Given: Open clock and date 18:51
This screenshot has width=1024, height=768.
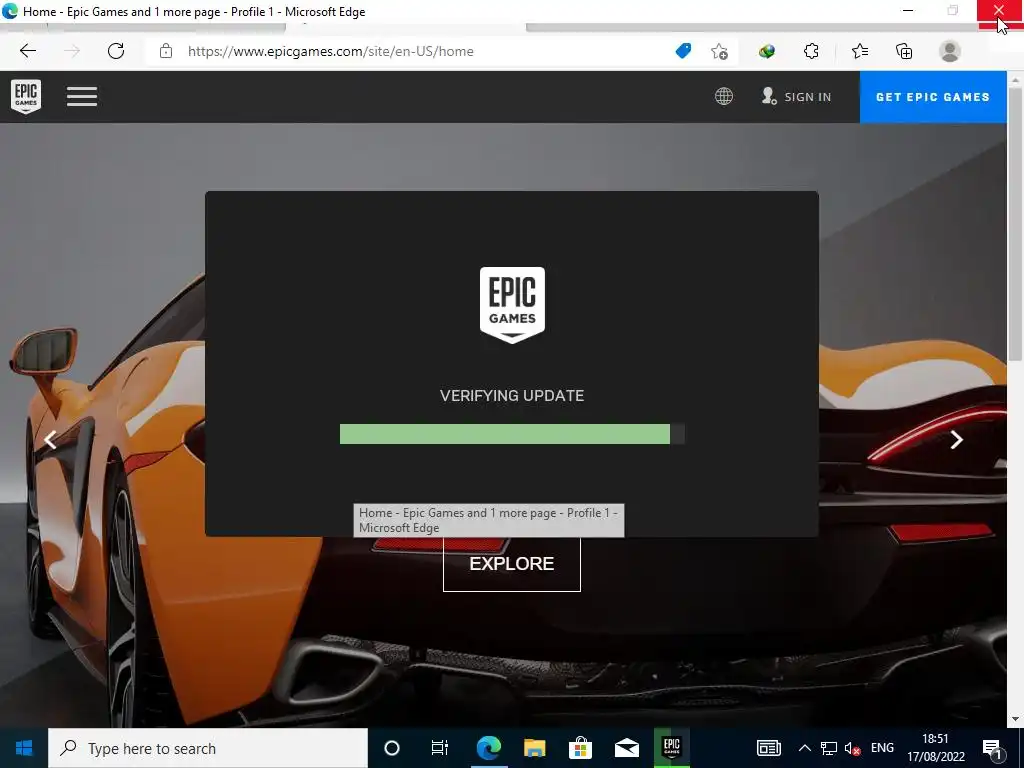Looking at the screenshot, I should coord(935,748).
